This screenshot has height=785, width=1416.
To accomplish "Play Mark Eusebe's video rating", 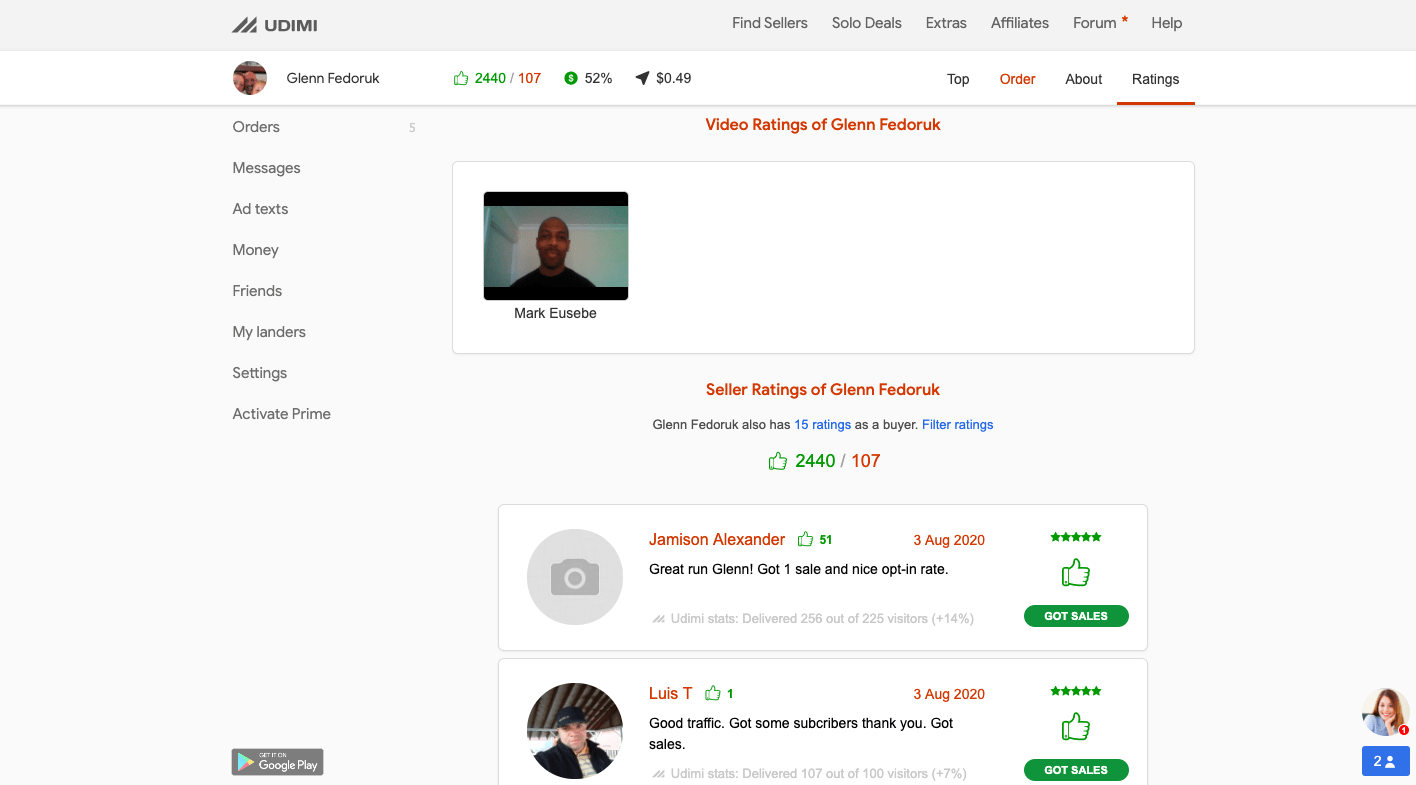I will point(556,246).
